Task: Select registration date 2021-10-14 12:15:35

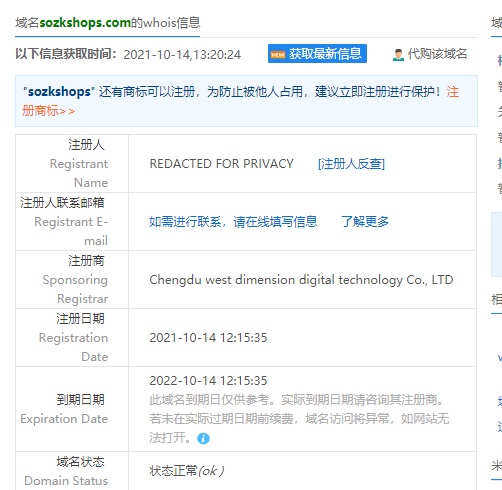Action: [208, 338]
